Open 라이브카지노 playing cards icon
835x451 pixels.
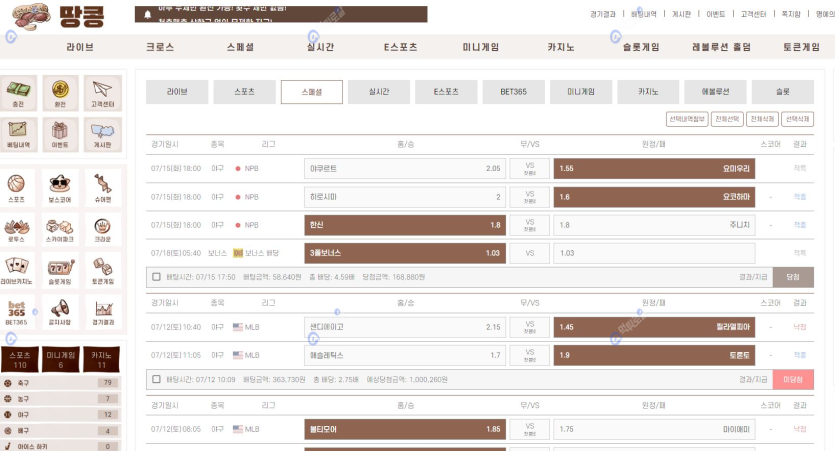[17, 268]
